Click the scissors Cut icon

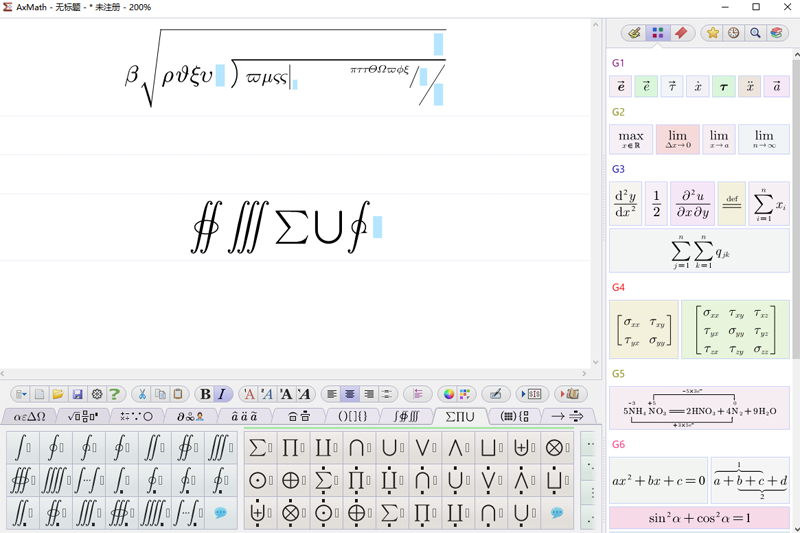[142, 394]
